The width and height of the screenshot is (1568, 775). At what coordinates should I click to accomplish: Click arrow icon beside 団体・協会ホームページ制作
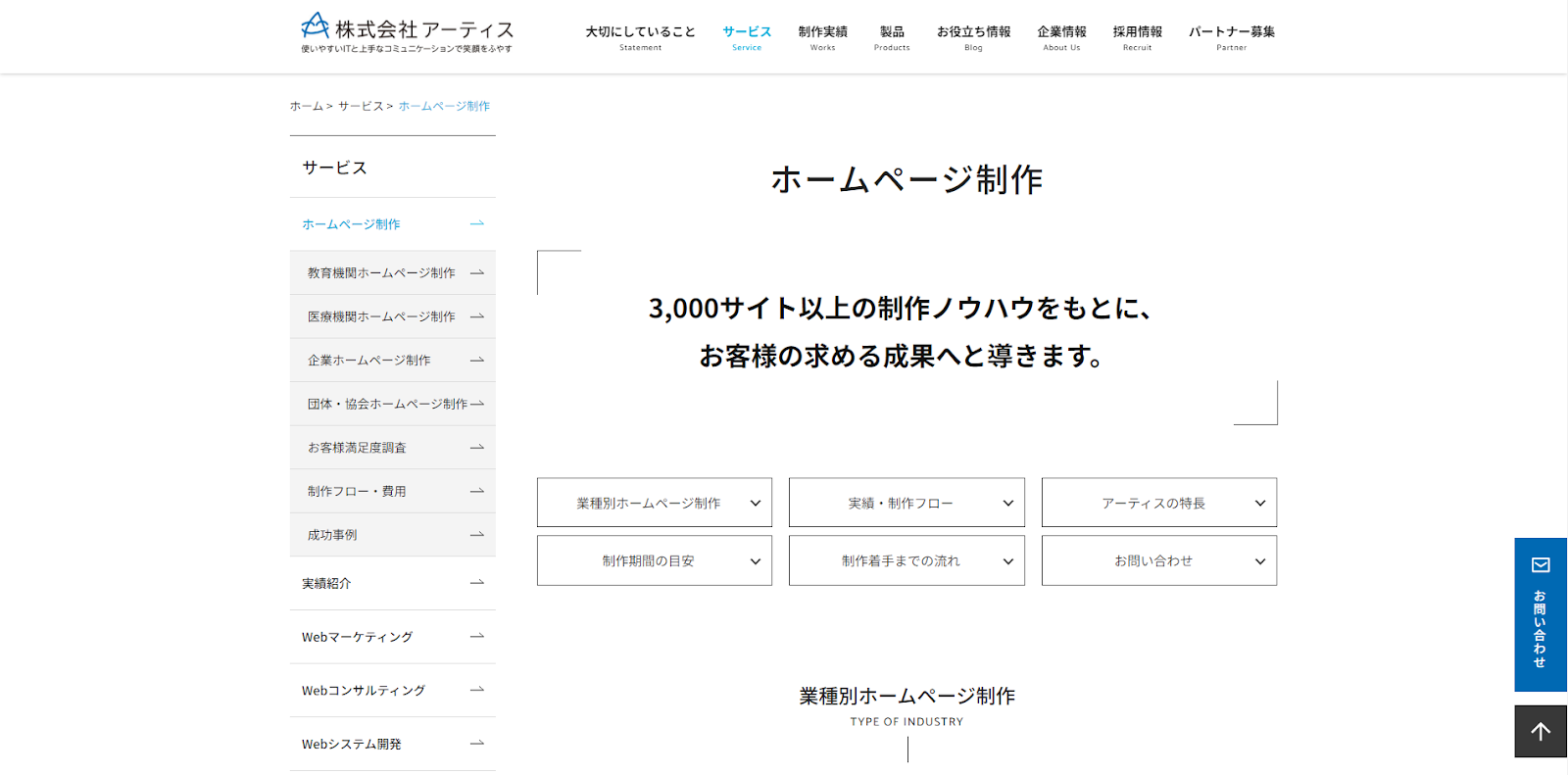477,404
